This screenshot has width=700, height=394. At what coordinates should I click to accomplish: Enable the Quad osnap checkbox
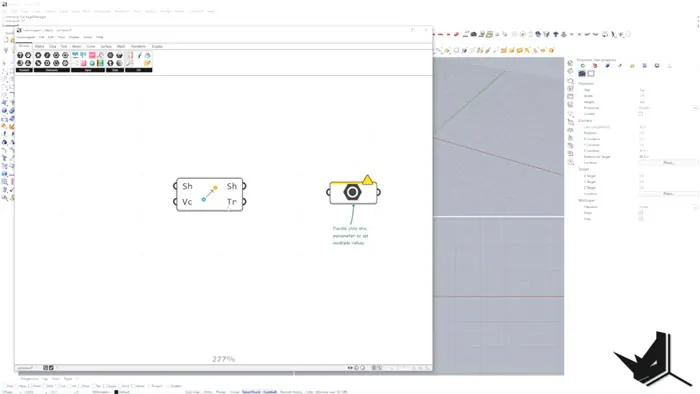point(106,386)
